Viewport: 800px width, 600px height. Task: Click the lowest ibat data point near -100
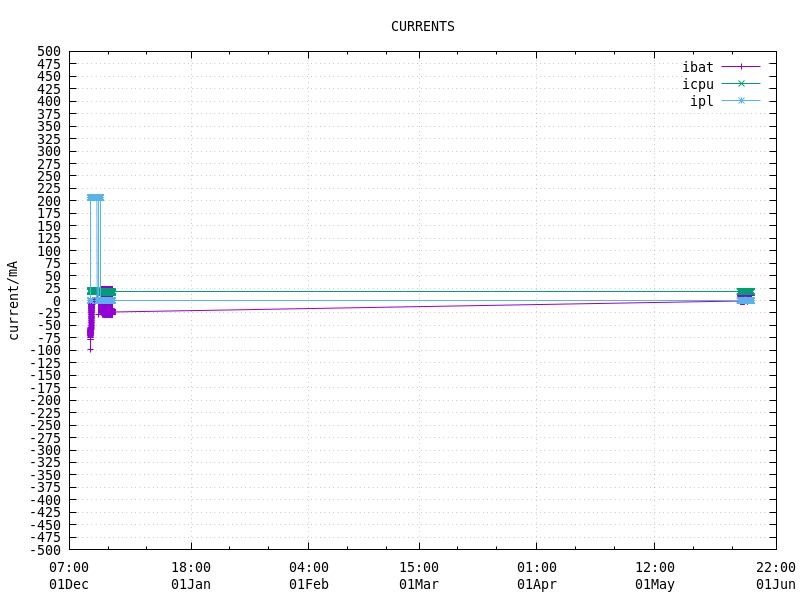(90, 349)
